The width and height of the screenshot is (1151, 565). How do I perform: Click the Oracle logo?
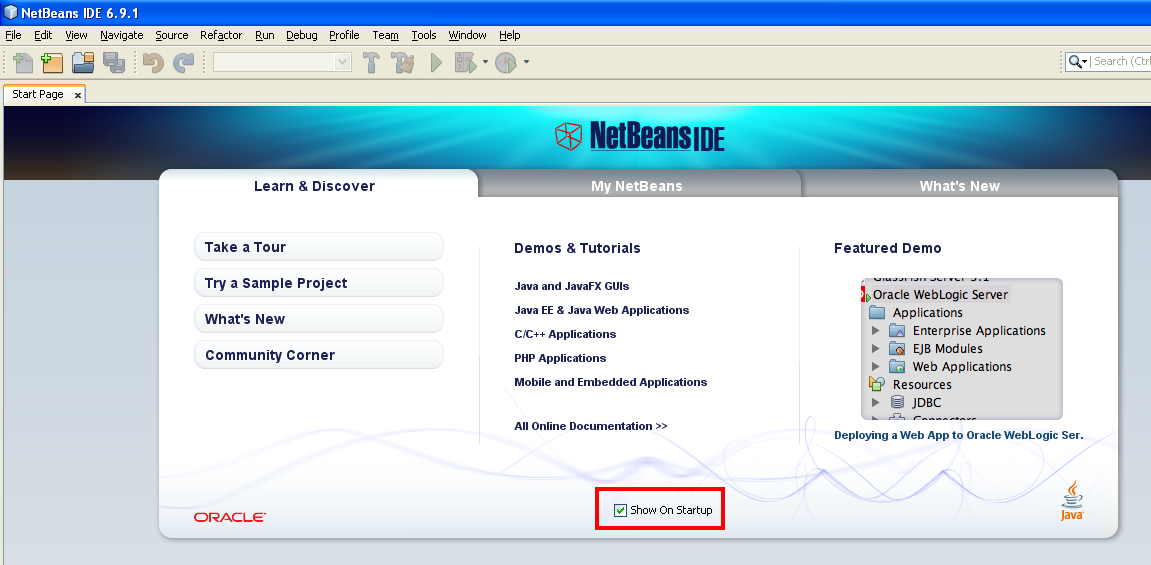point(230,517)
